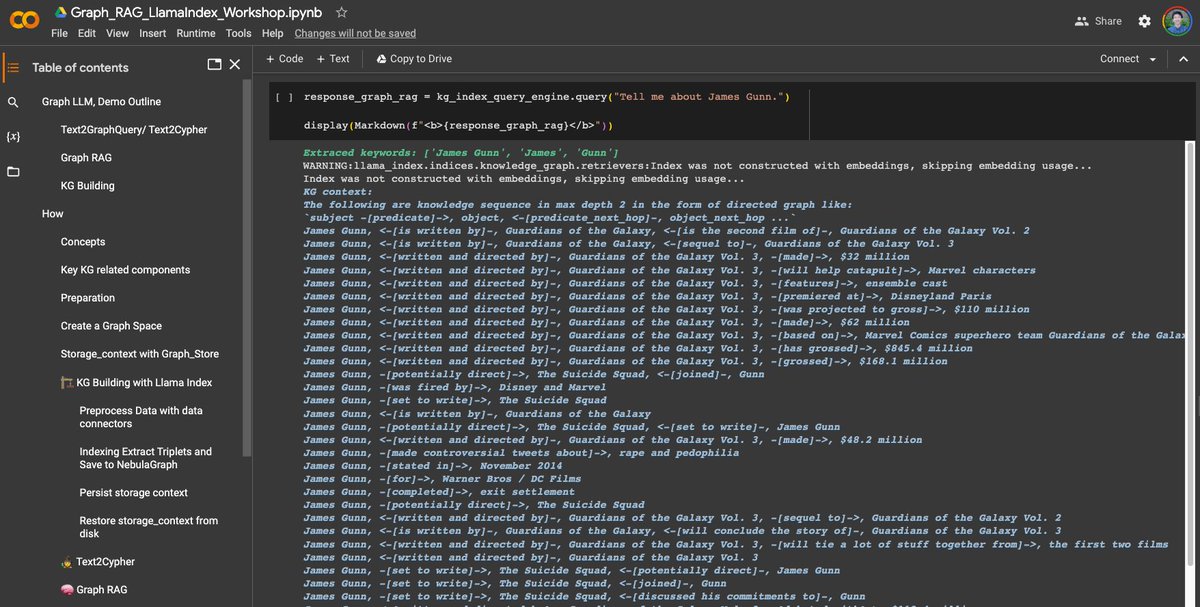Open the Insert menu
The width and height of the screenshot is (1200, 607).
point(153,33)
